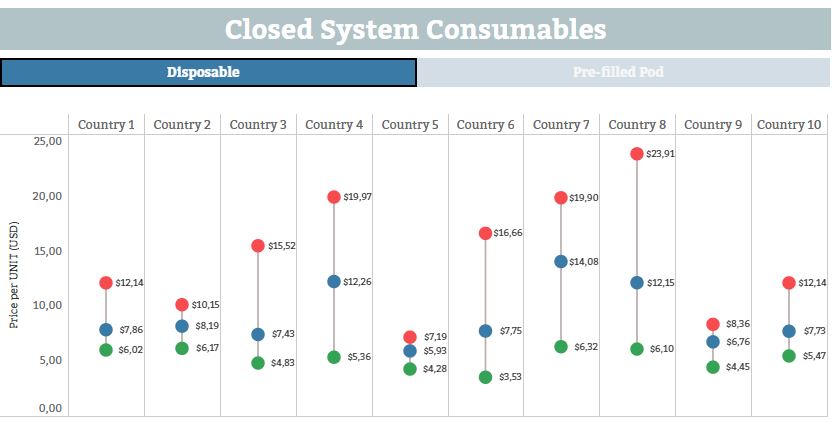Viewport: 837px width, 437px height.
Task: Click the Country 8 column header
Action: coord(637,125)
